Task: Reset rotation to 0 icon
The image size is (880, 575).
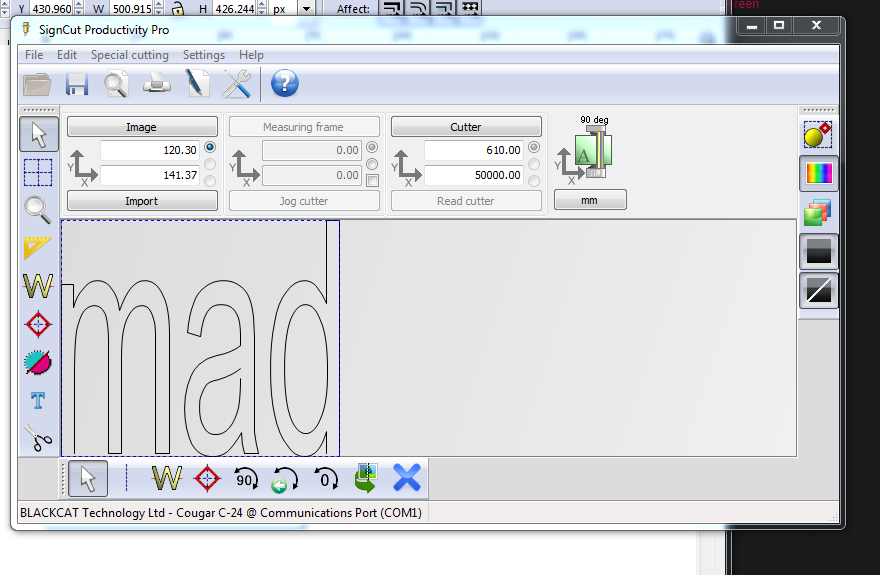Action: pos(326,480)
